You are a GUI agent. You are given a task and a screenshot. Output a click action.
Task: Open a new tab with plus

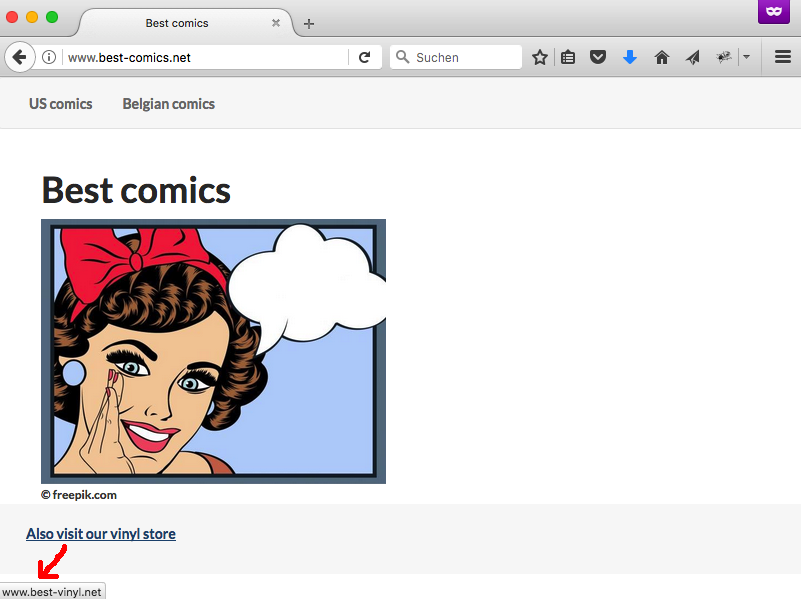[309, 23]
